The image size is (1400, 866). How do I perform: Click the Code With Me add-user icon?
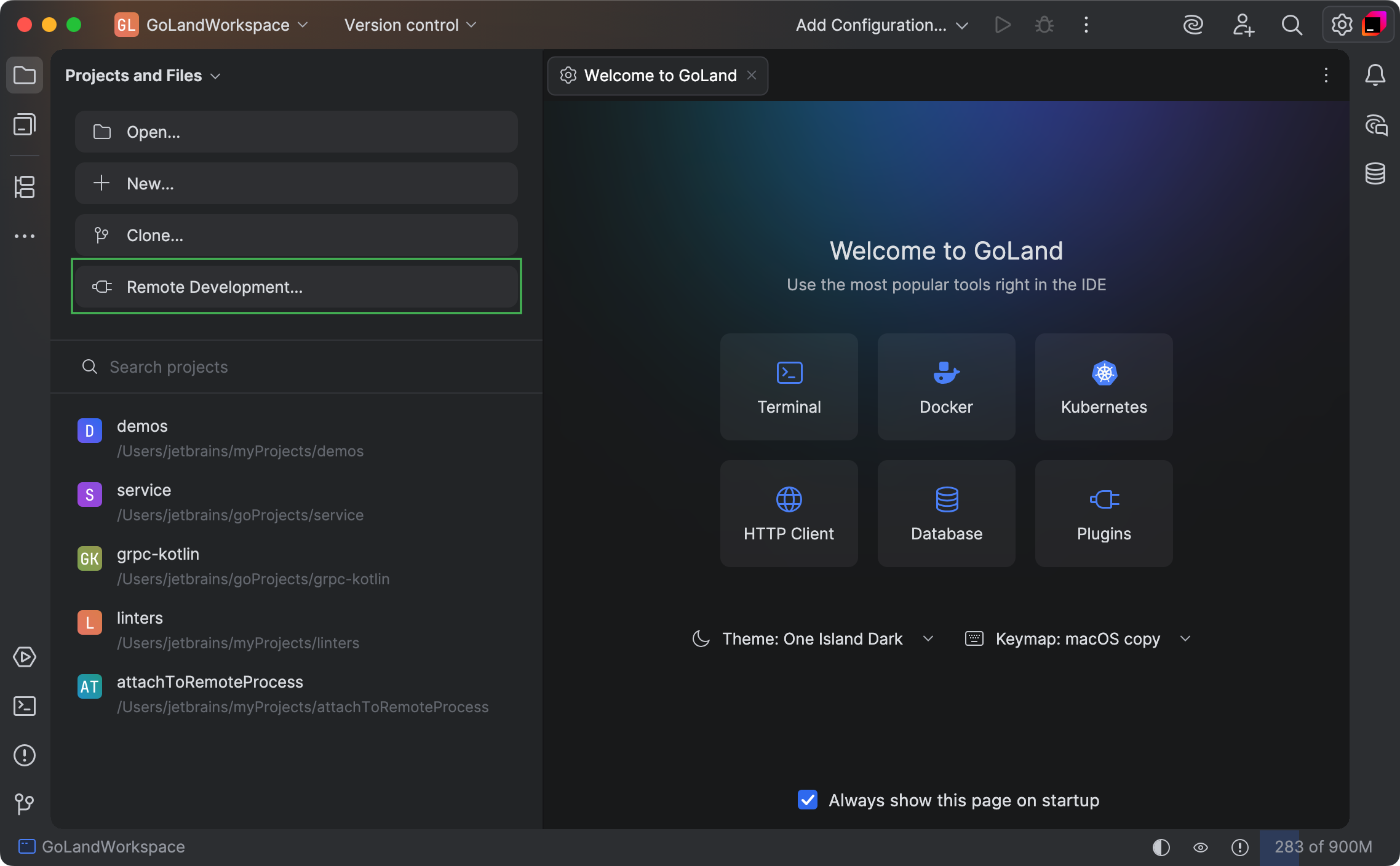click(1243, 25)
